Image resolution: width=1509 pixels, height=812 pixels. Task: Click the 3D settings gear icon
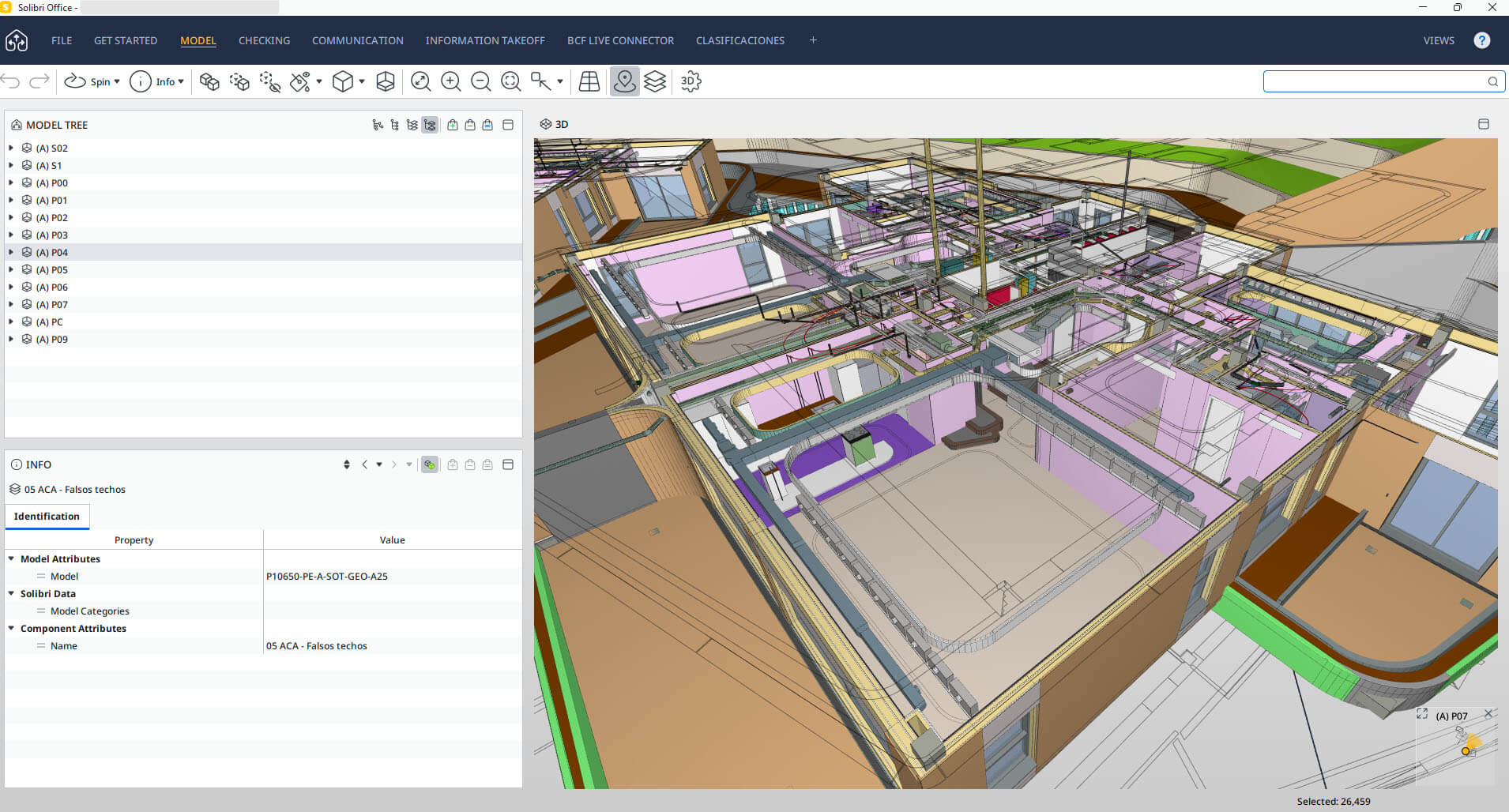(691, 81)
